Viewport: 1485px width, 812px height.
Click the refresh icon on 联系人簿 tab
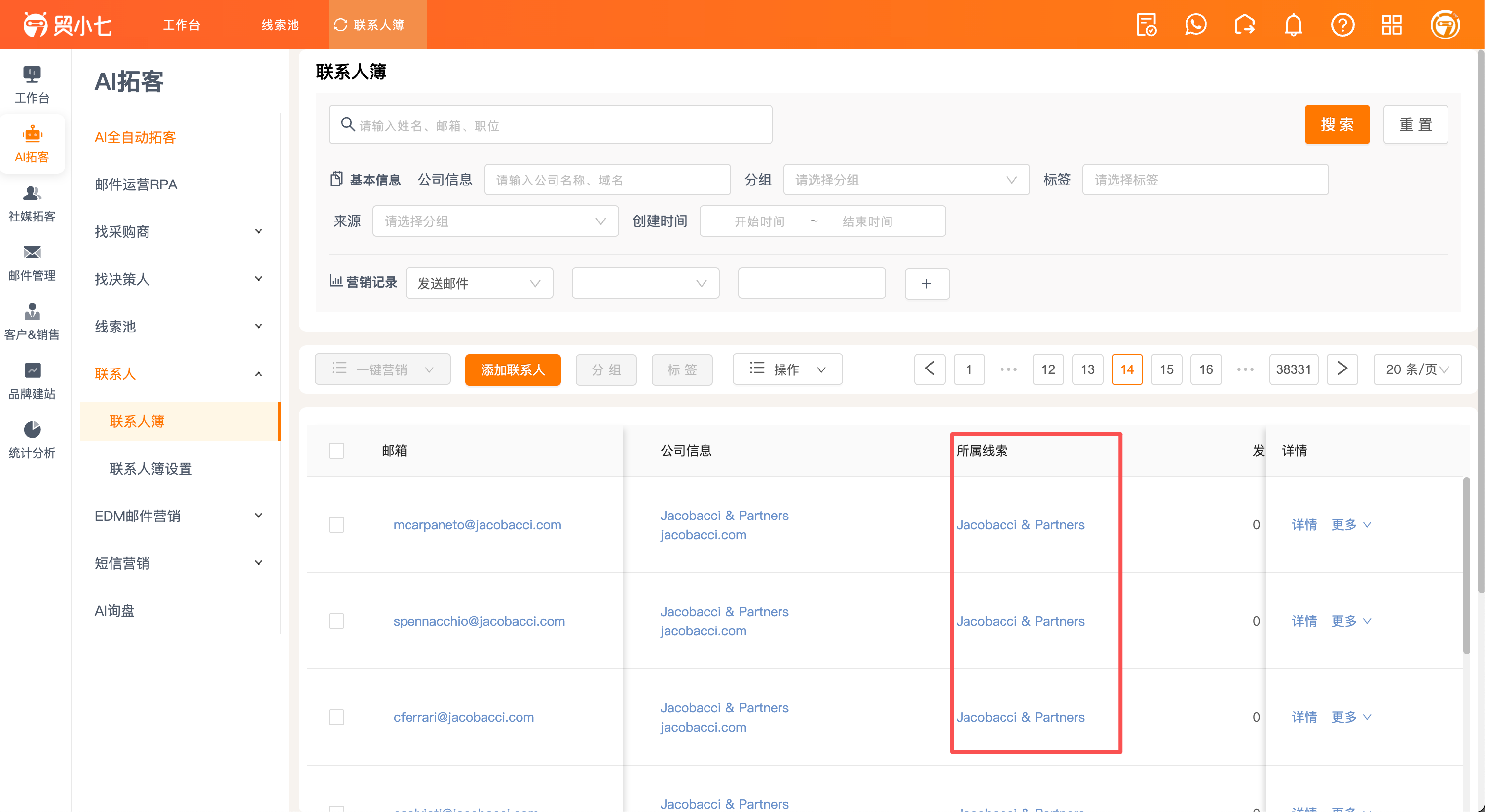(x=341, y=25)
